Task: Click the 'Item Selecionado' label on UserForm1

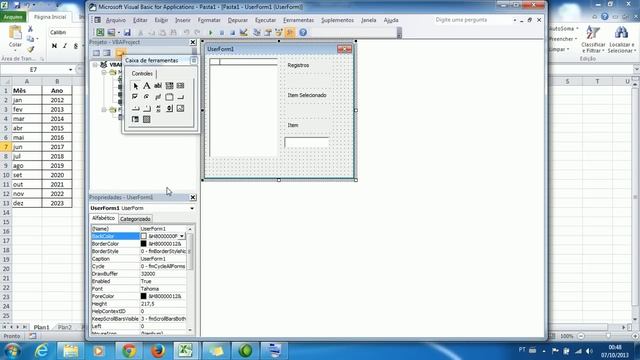Action: [x=307, y=95]
